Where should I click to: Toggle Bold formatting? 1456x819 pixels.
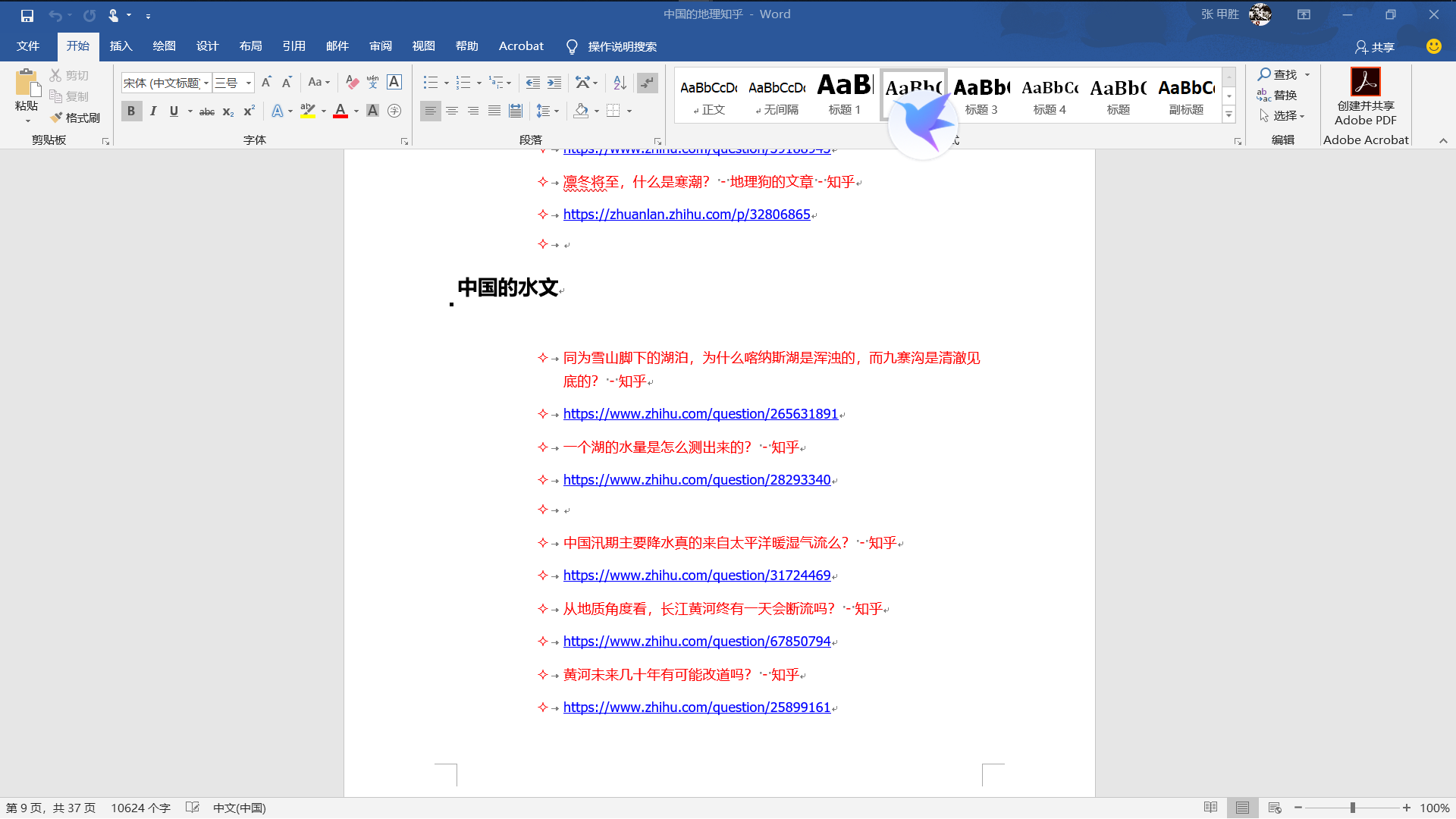click(131, 111)
